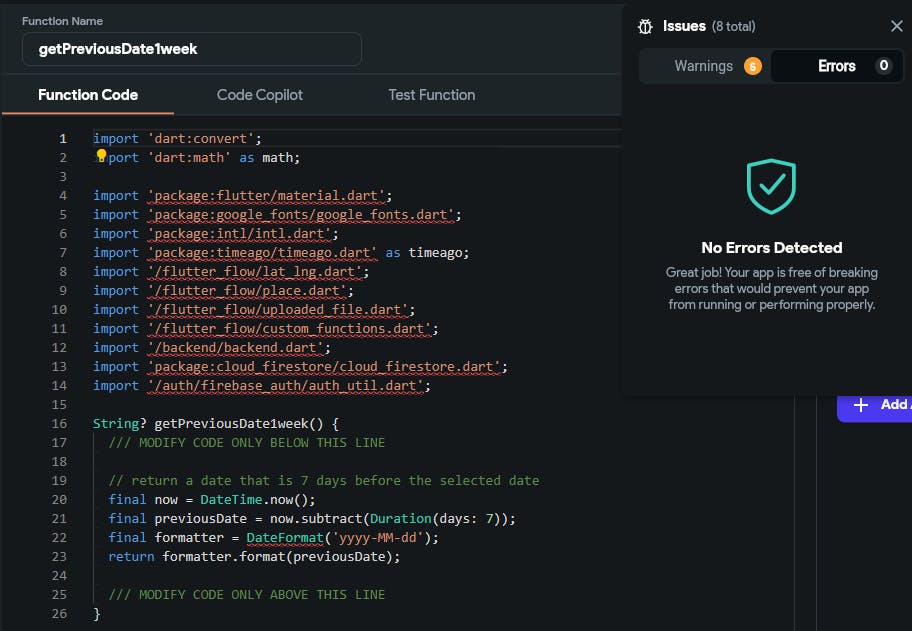The height and width of the screenshot is (631, 912).
Task: Open the Test Function tab
Action: pos(431,95)
